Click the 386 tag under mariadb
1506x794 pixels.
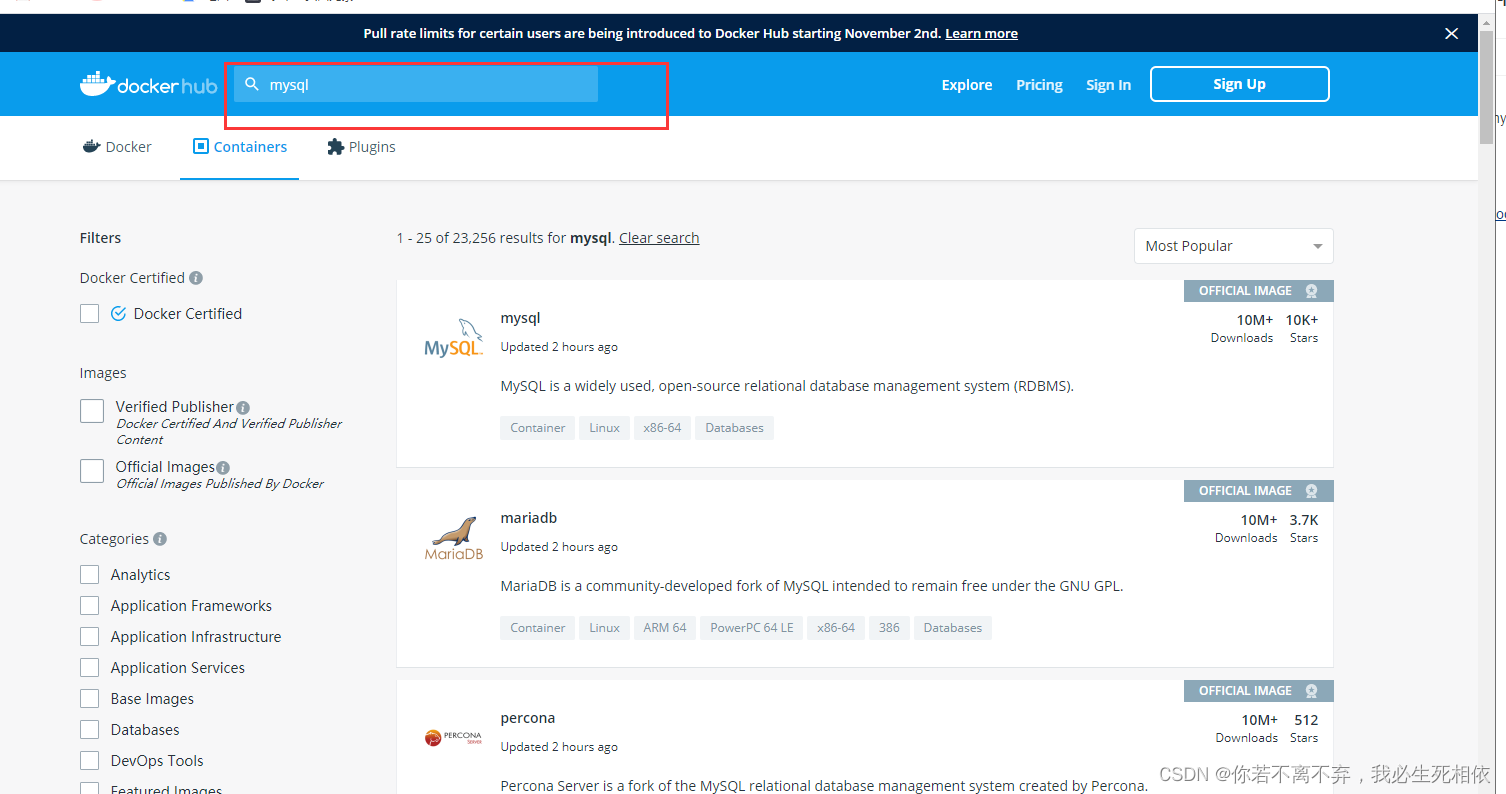(x=889, y=628)
